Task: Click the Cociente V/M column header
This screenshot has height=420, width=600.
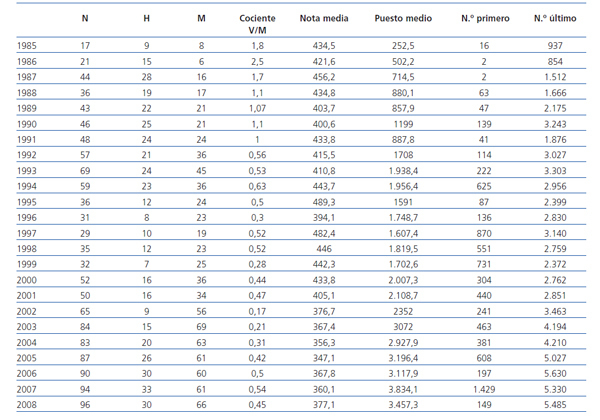Action: (x=257, y=24)
